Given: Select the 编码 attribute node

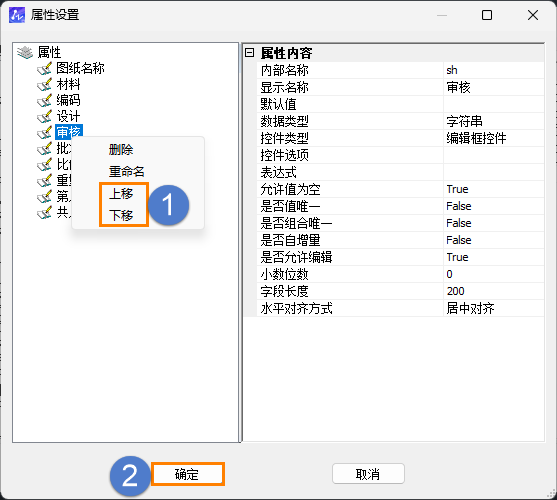Looking at the screenshot, I should (68, 100).
